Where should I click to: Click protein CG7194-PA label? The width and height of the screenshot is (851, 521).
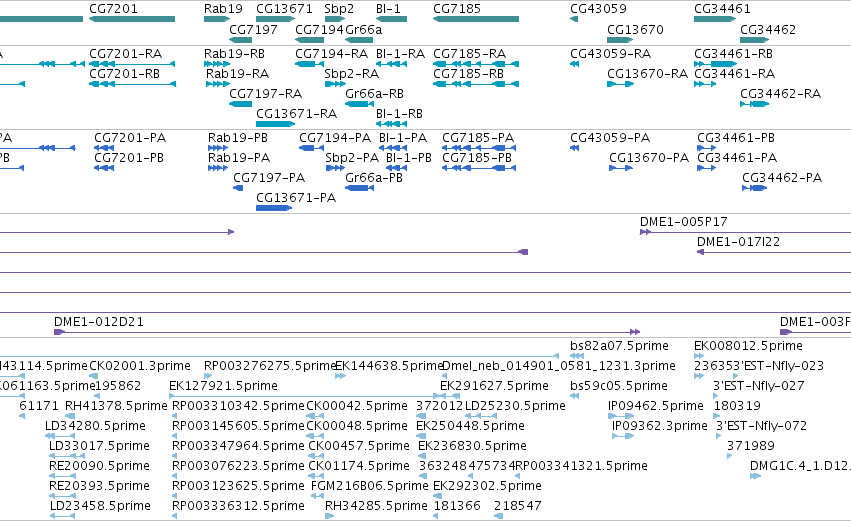click(335, 138)
